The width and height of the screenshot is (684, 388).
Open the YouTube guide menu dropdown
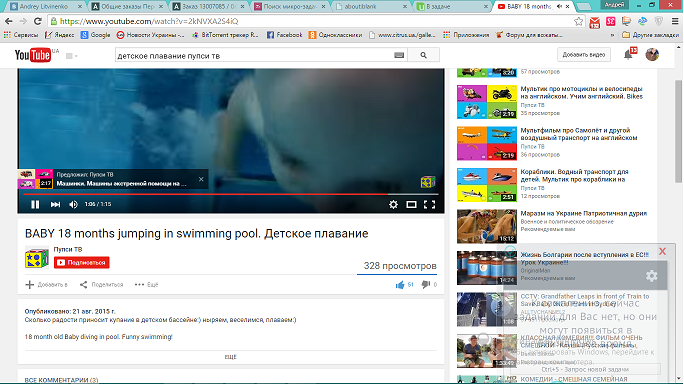72,56
